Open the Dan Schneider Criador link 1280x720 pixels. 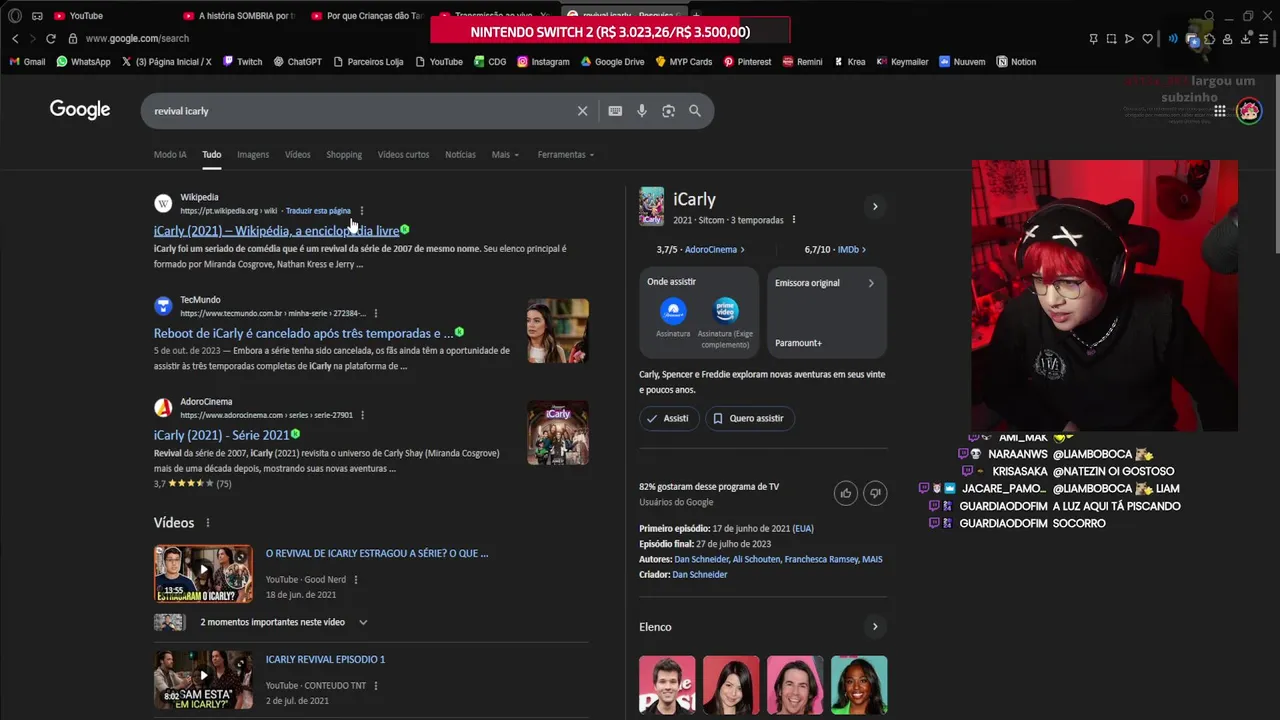click(x=700, y=575)
